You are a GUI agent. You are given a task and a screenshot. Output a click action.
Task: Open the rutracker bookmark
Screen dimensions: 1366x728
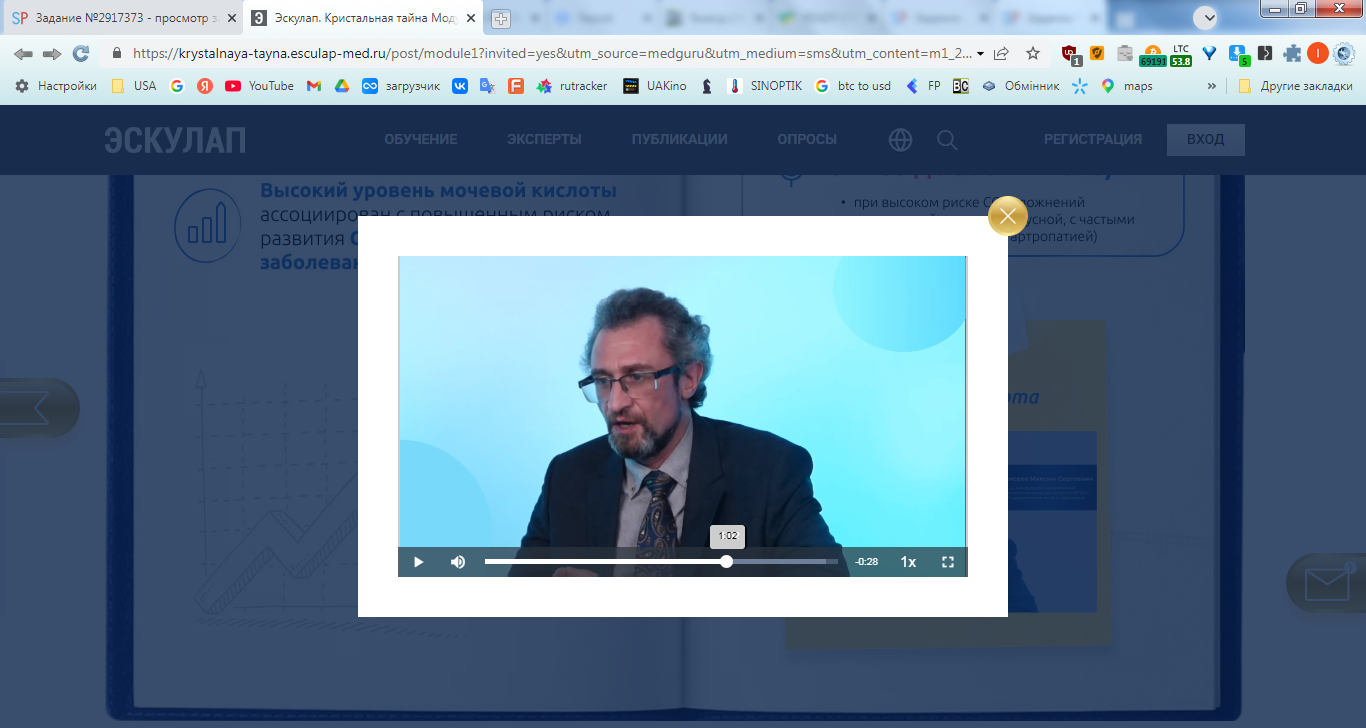pyautogui.click(x=572, y=86)
